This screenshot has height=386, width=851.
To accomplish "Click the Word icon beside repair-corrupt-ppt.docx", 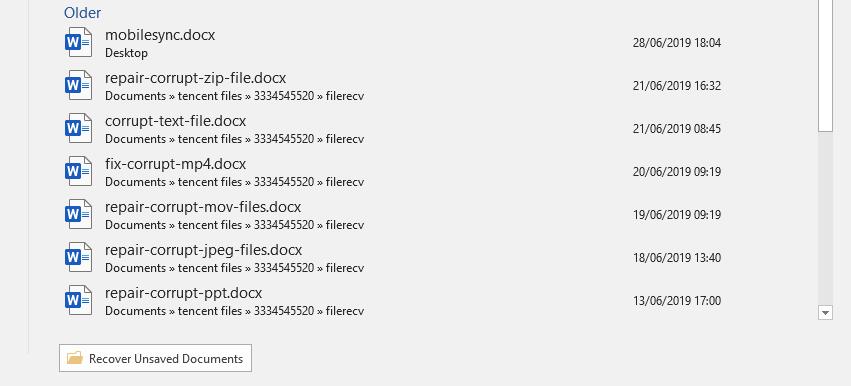I will 79,300.
